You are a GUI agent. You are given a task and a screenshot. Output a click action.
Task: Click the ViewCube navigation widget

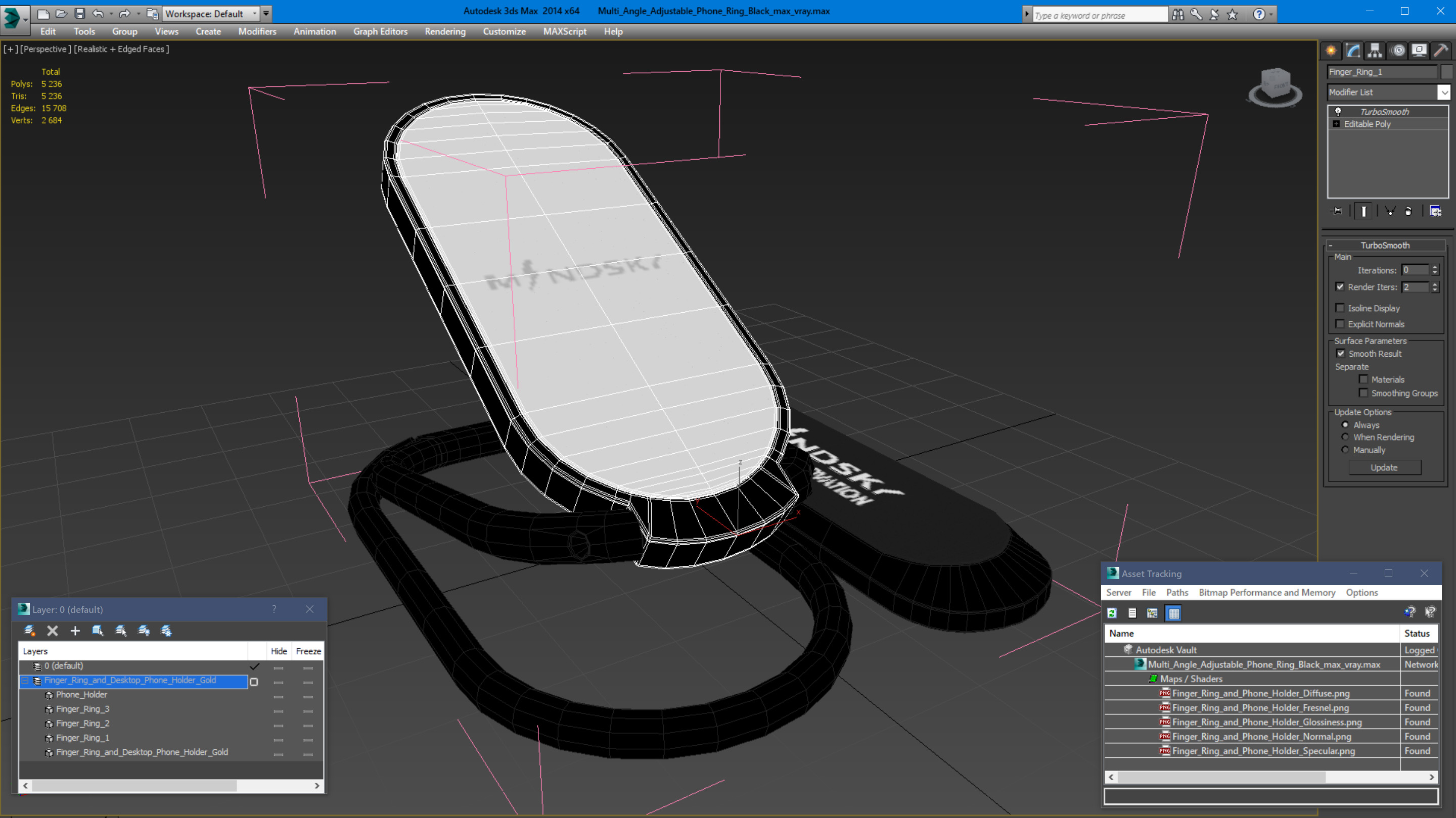click(1275, 87)
